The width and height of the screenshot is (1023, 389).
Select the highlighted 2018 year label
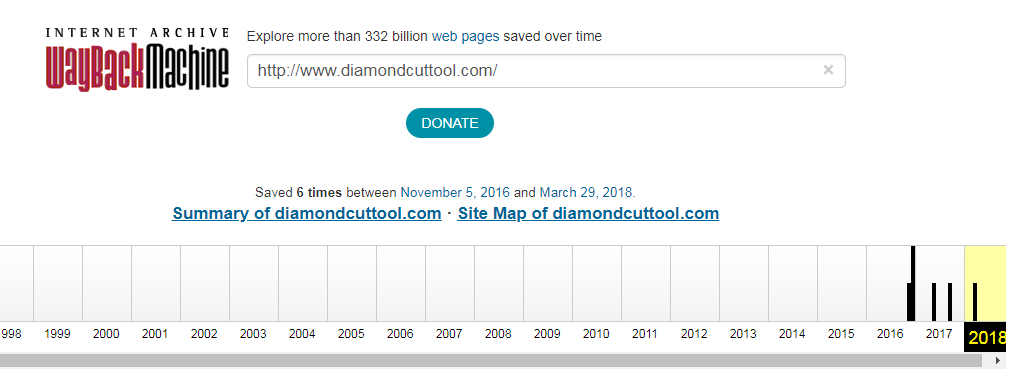pyautogui.click(x=986, y=337)
